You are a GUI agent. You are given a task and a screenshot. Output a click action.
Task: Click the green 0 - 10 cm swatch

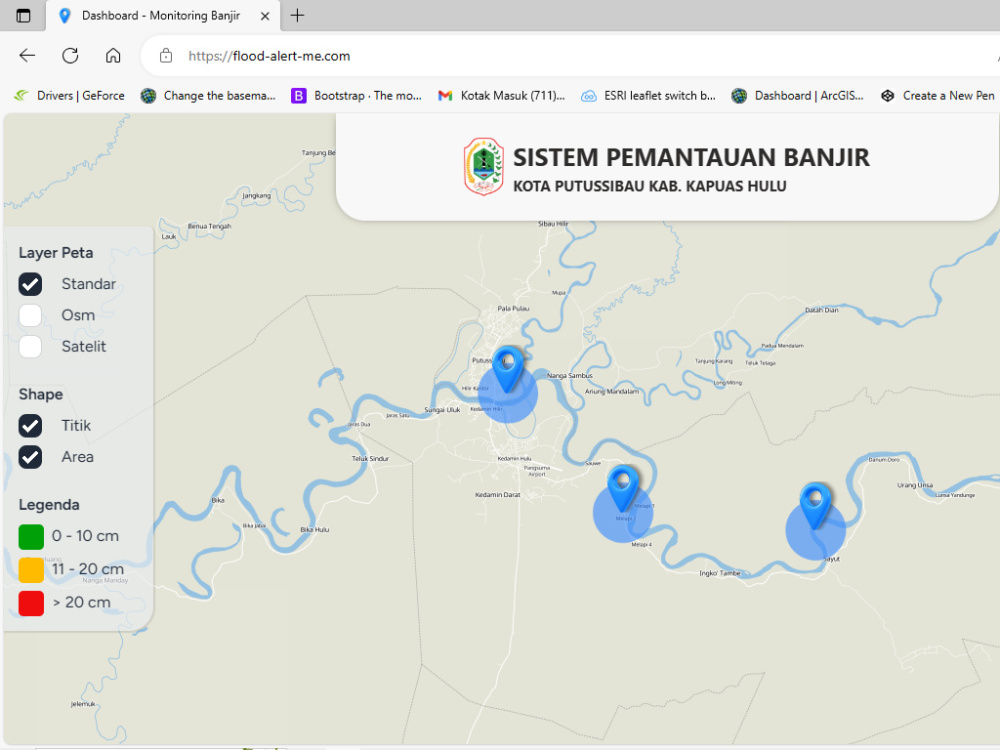tap(31, 536)
